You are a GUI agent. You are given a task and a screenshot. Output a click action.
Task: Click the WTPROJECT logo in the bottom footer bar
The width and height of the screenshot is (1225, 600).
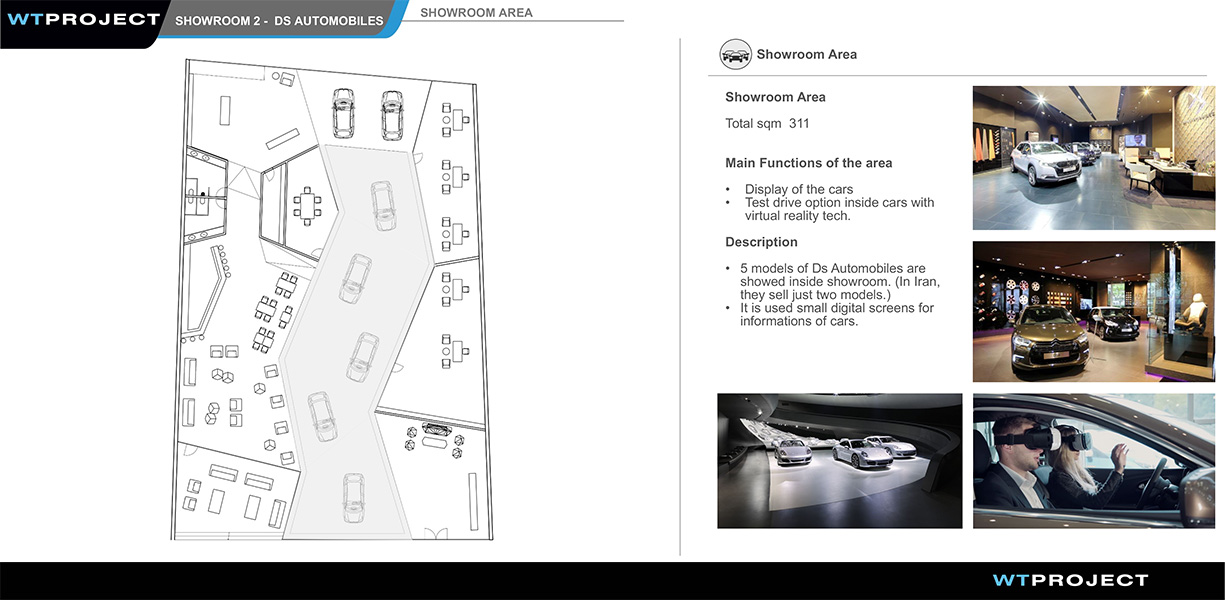[1070, 580]
